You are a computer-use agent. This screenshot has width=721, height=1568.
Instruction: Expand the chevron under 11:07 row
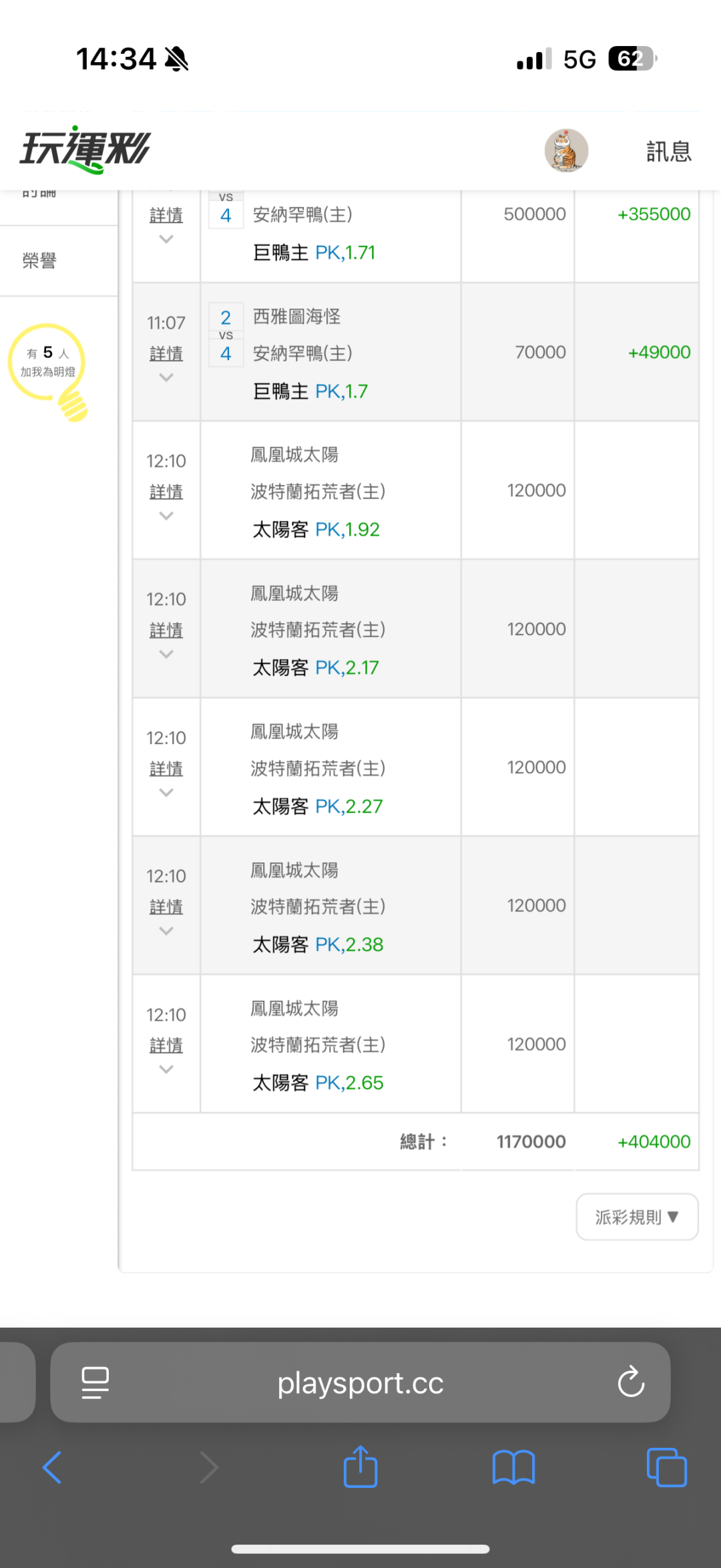(x=166, y=378)
